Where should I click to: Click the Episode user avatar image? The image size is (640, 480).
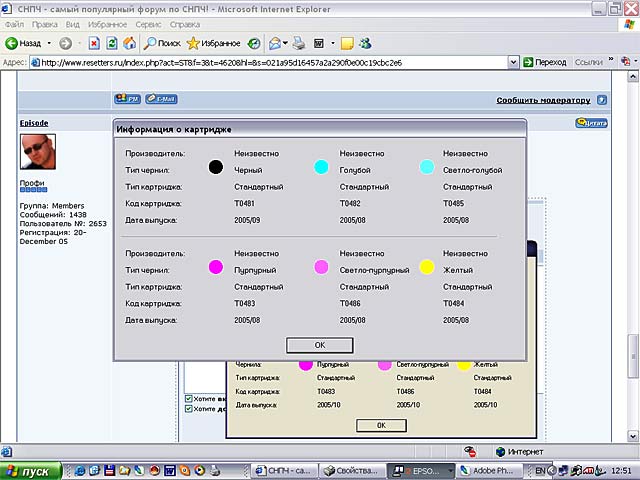(38, 151)
